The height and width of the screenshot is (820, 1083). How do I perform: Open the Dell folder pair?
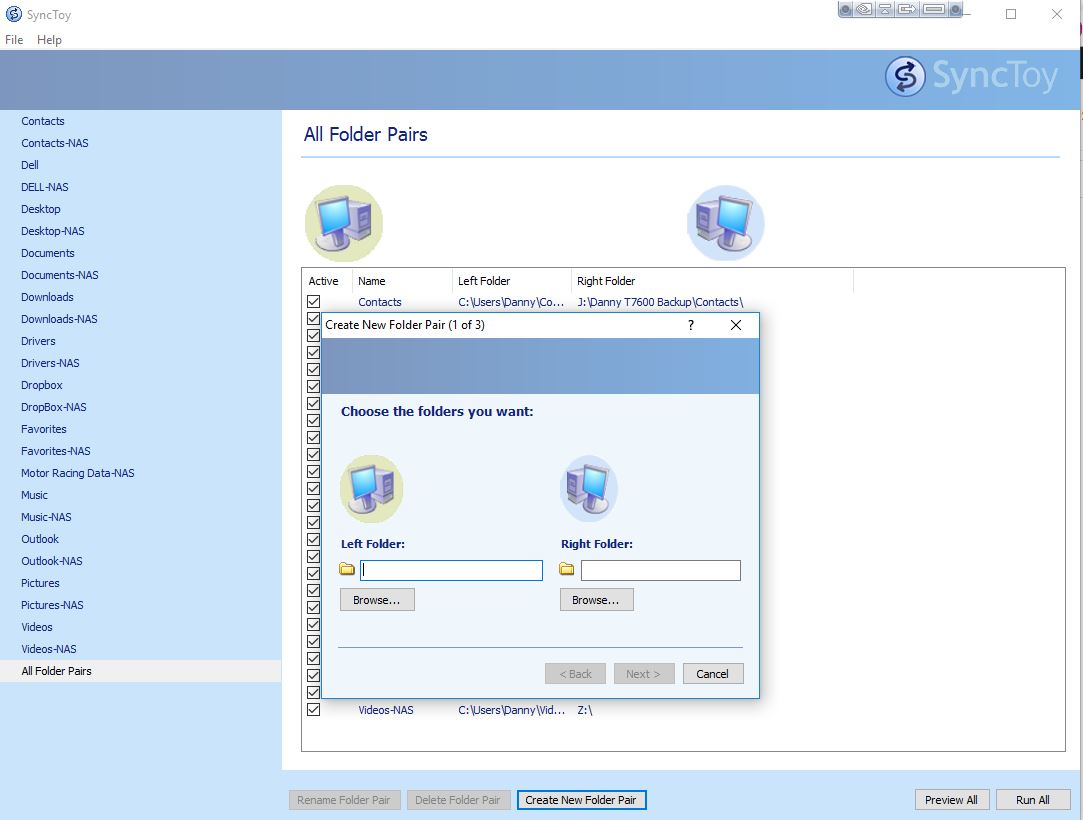(30, 165)
